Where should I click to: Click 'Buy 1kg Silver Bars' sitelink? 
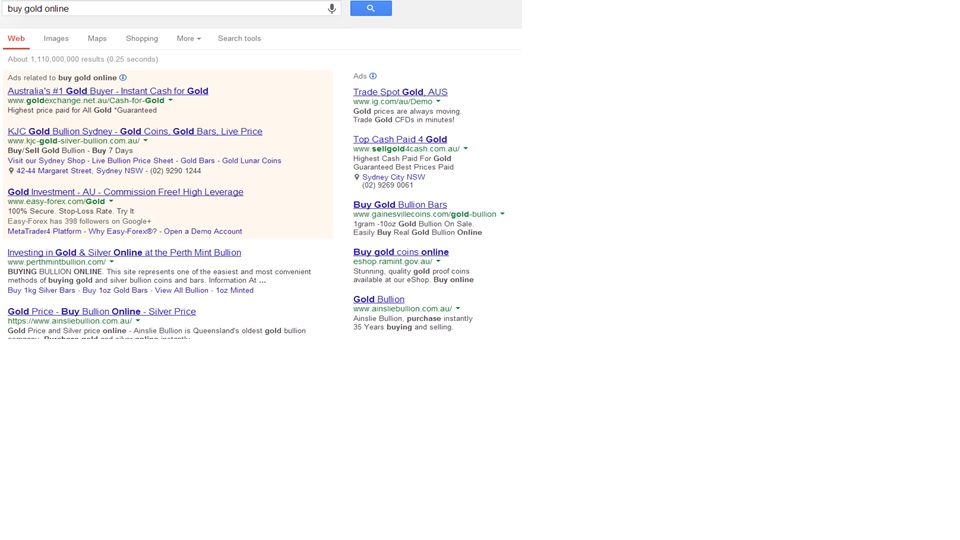41,290
